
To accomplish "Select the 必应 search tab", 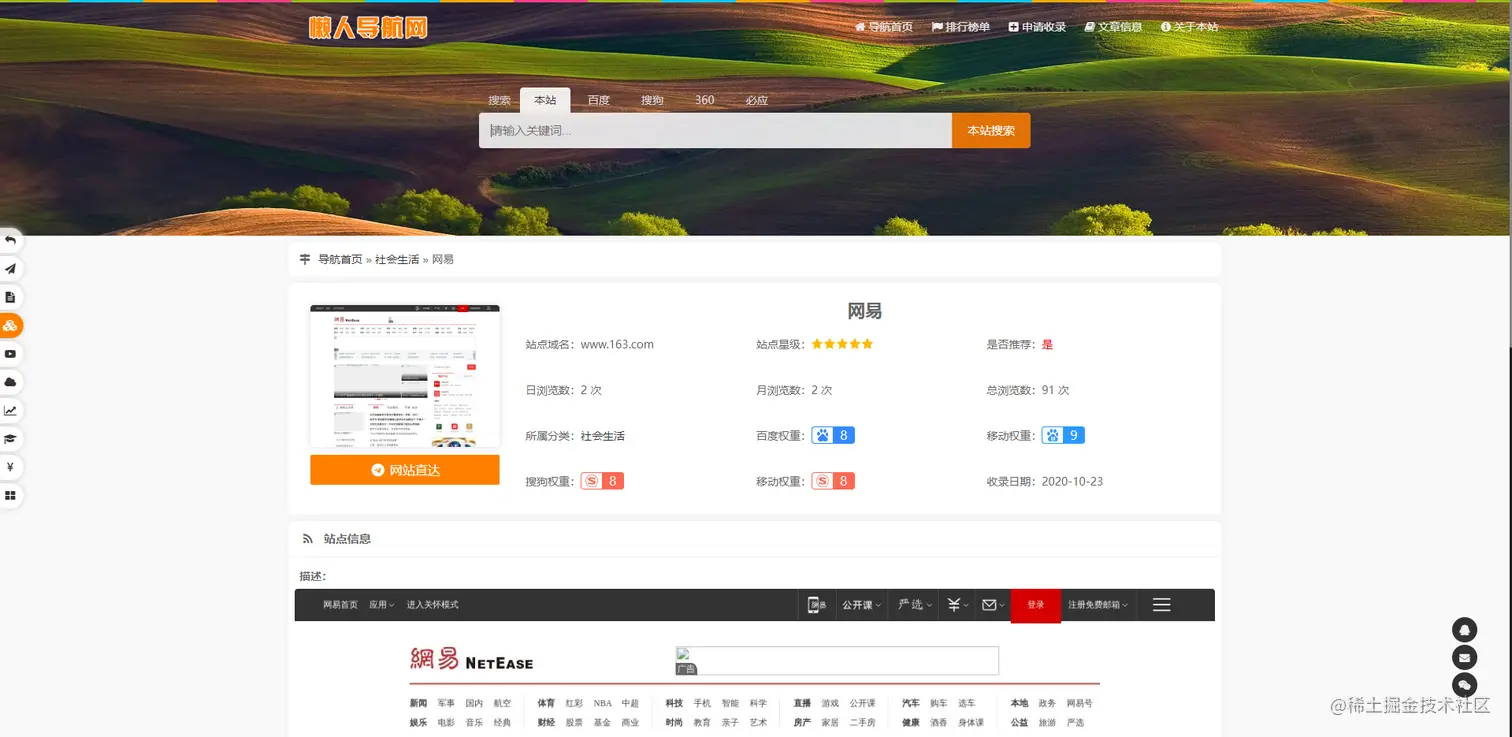I will [x=757, y=100].
